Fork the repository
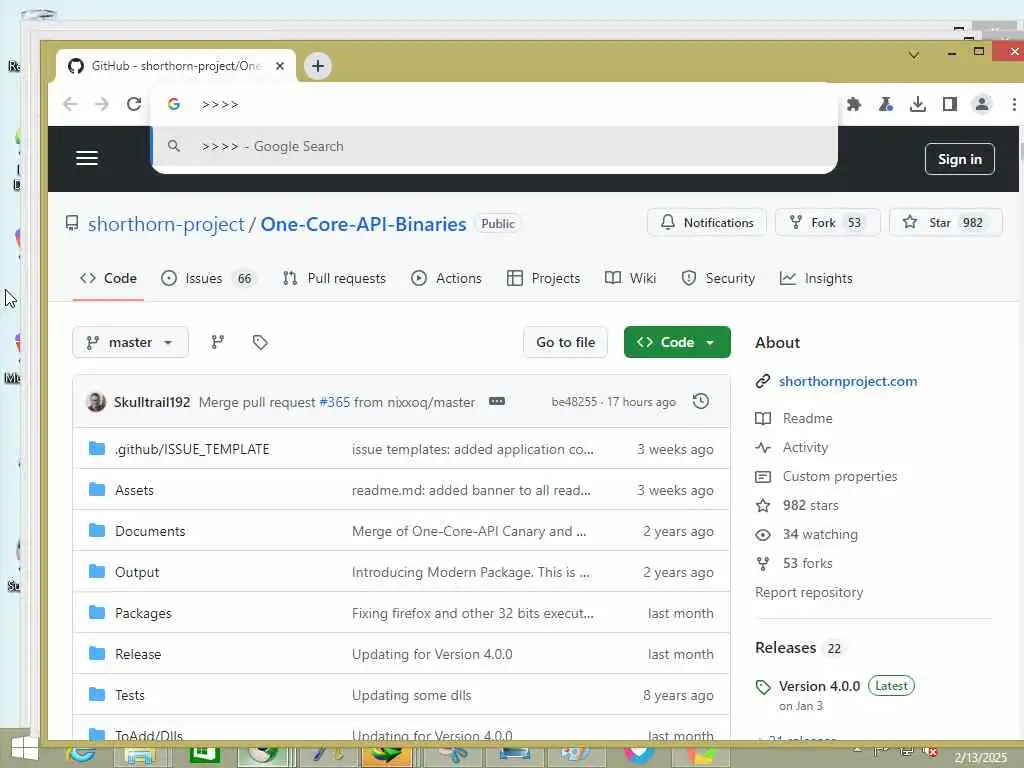Image resolution: width=1024 pixels, height=768 pixels. [827, 223]
